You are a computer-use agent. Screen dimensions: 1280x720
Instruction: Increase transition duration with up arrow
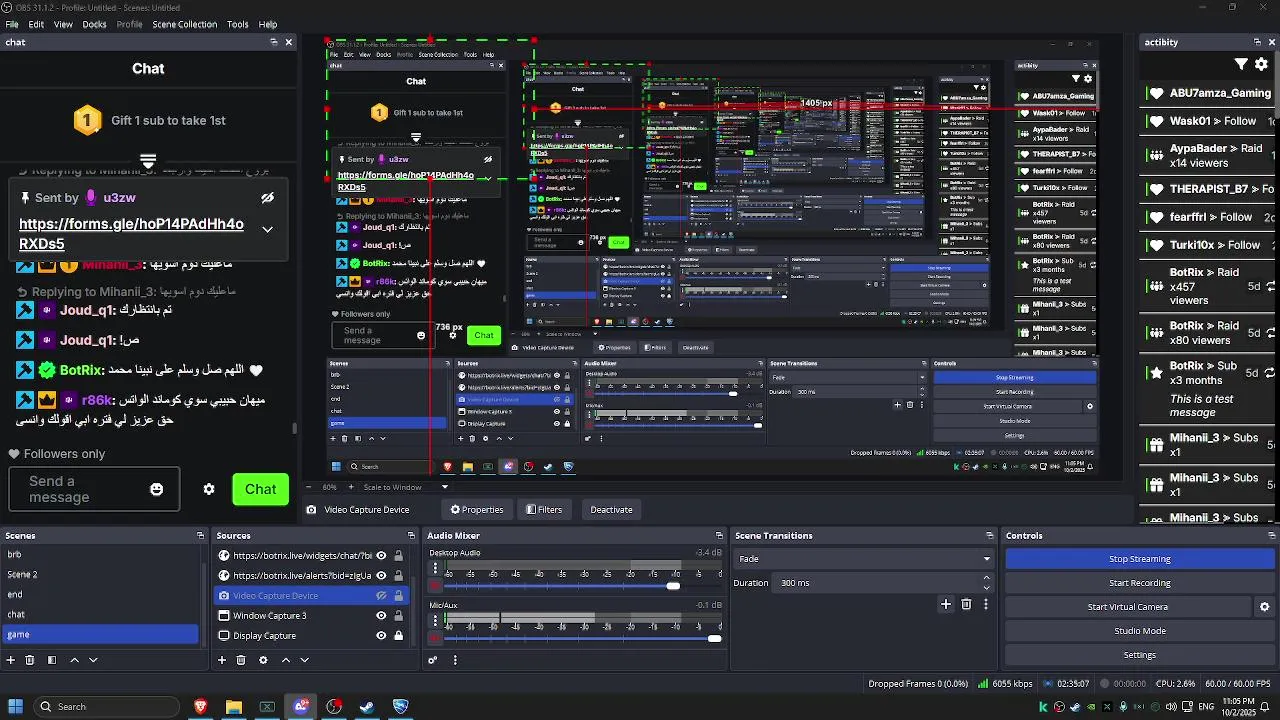point(987,578)
